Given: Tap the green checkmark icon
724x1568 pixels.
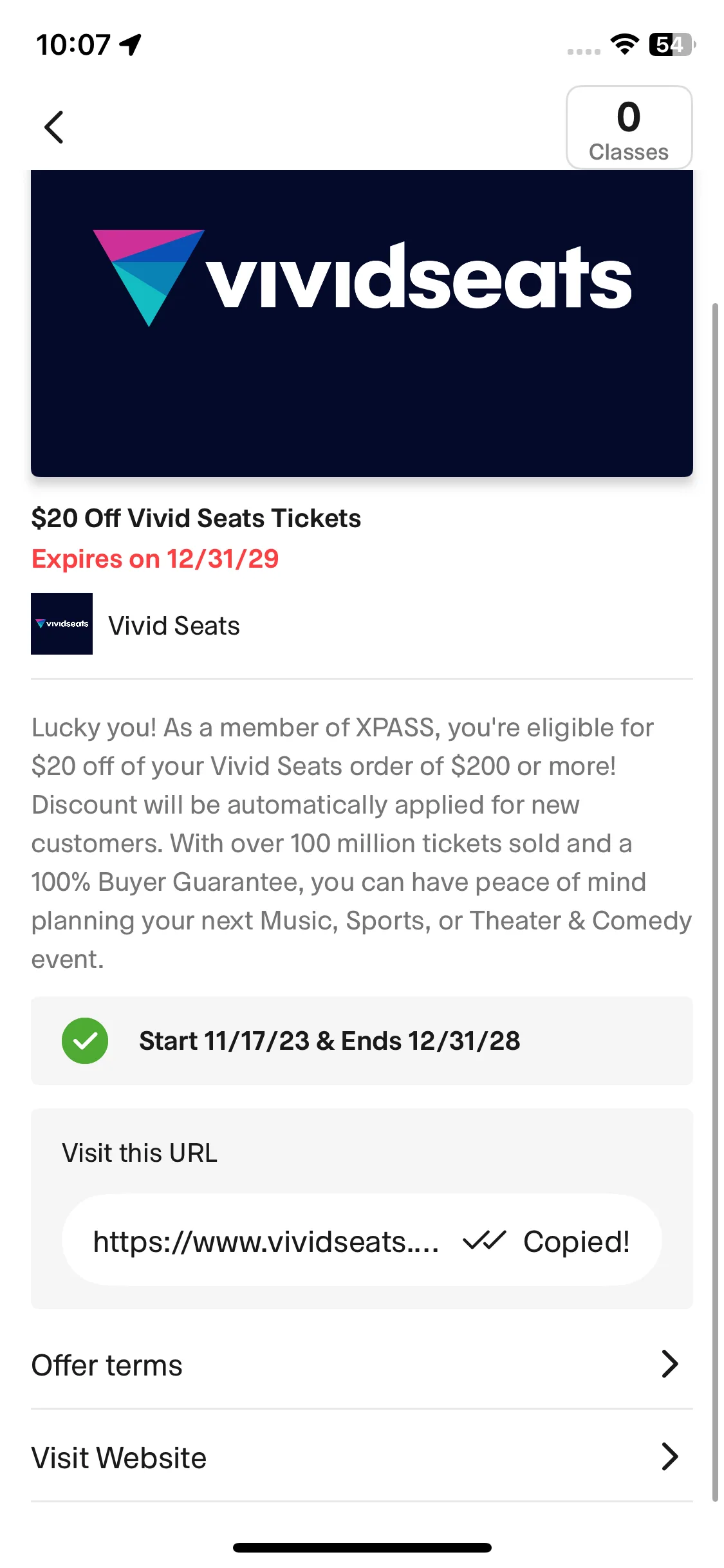Looking at the screenshot, I should pyautogui.click(x=85, y=1040).
